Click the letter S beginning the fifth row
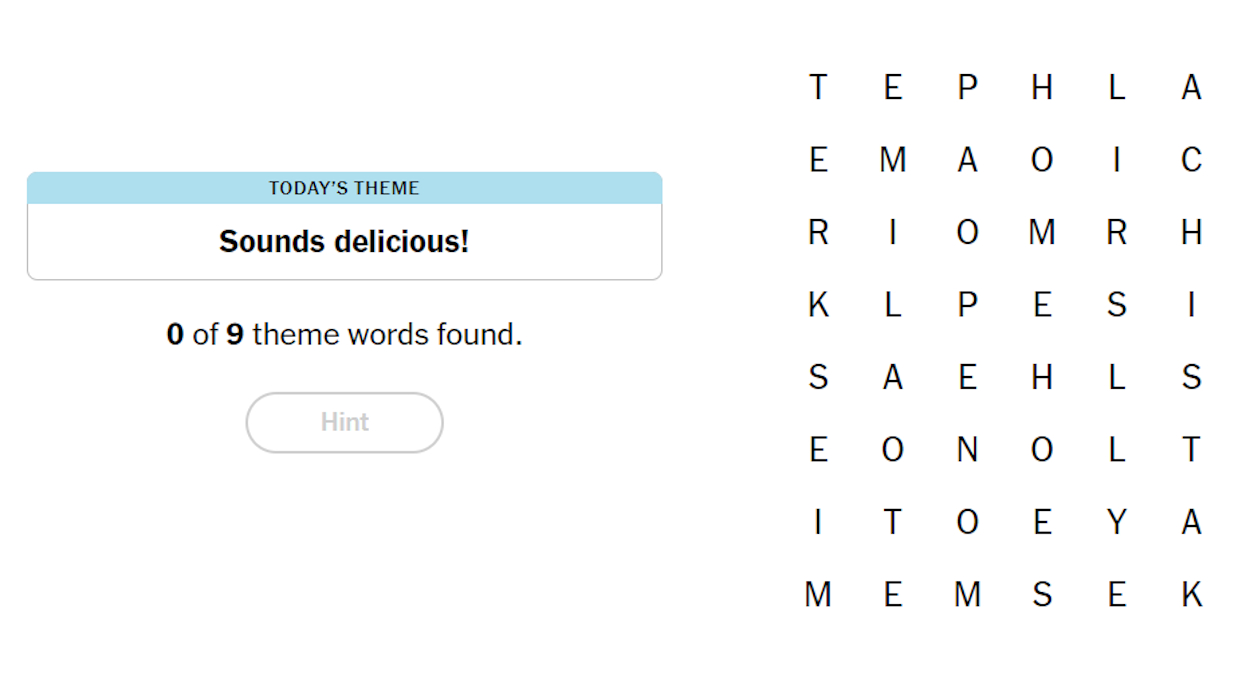1250x679 pixels. 818,377
